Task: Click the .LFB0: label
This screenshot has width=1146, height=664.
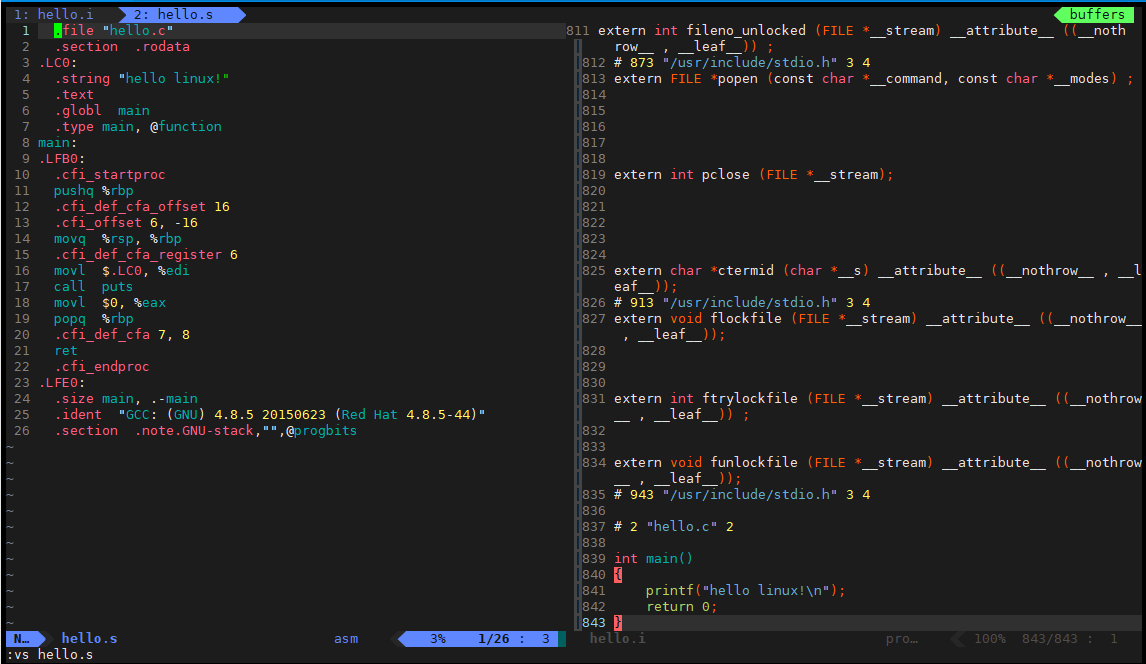Action: pos(61,159)
